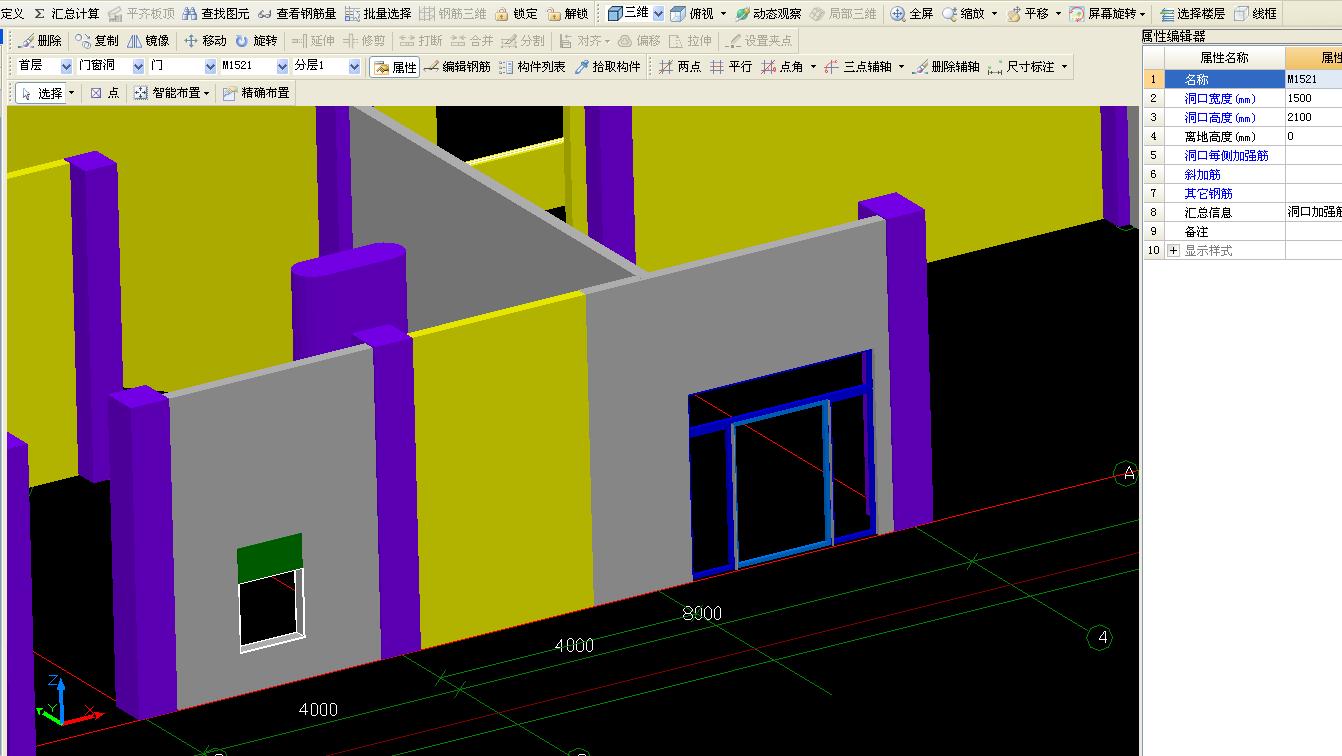Click the 属性名称 column header

point(1224,58)
